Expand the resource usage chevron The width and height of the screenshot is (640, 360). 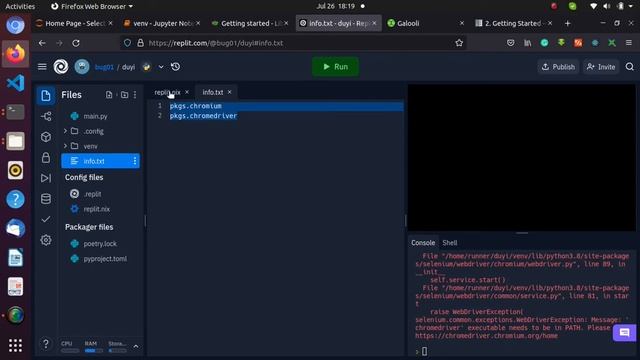click(136, 346)
